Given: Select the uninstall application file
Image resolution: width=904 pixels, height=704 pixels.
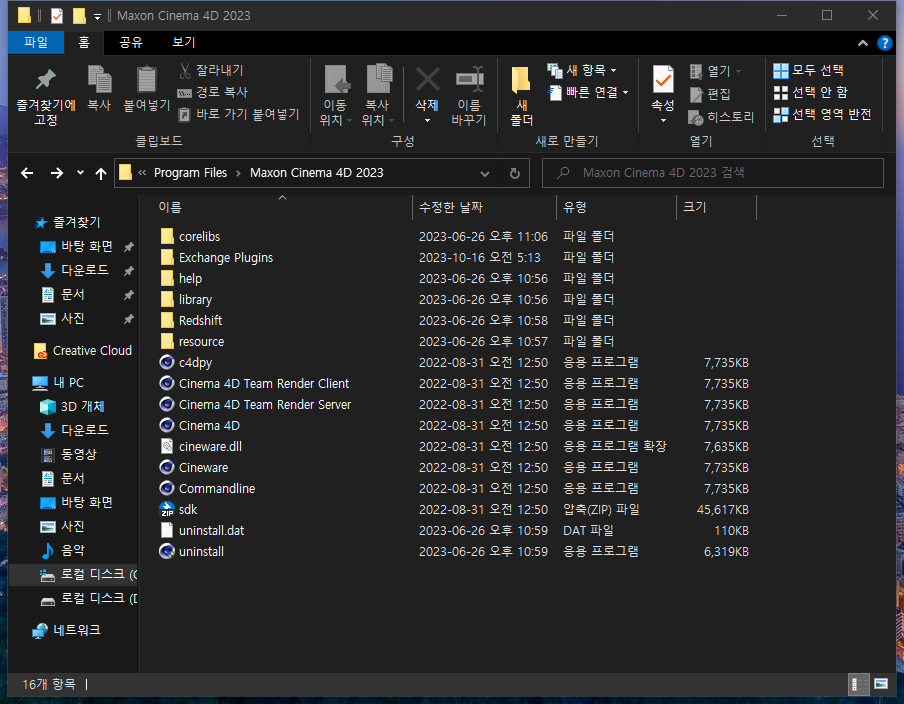Looking at the screenshot, I should click(x=201, y=552).
